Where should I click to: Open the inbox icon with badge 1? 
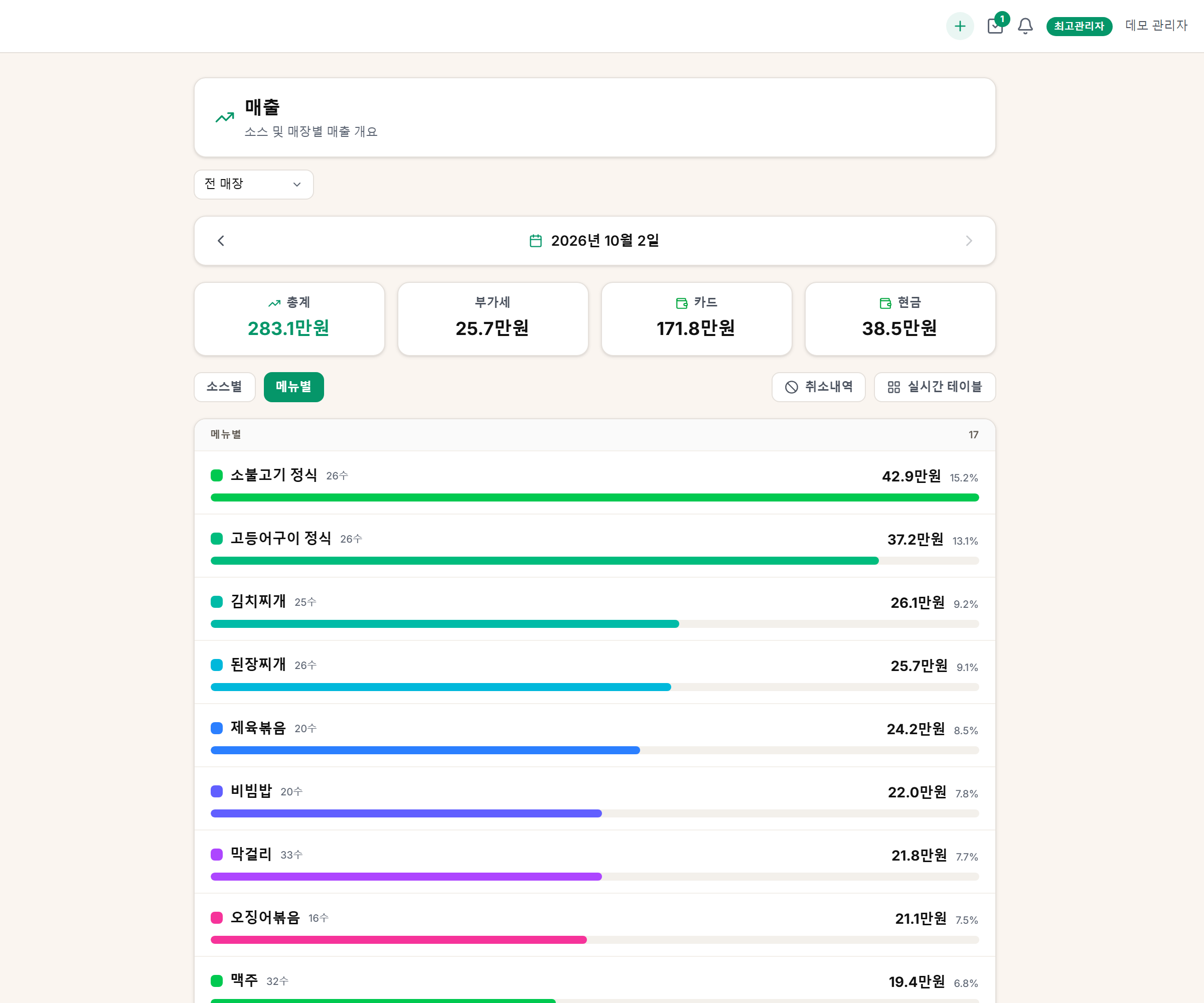pos(995,26)
